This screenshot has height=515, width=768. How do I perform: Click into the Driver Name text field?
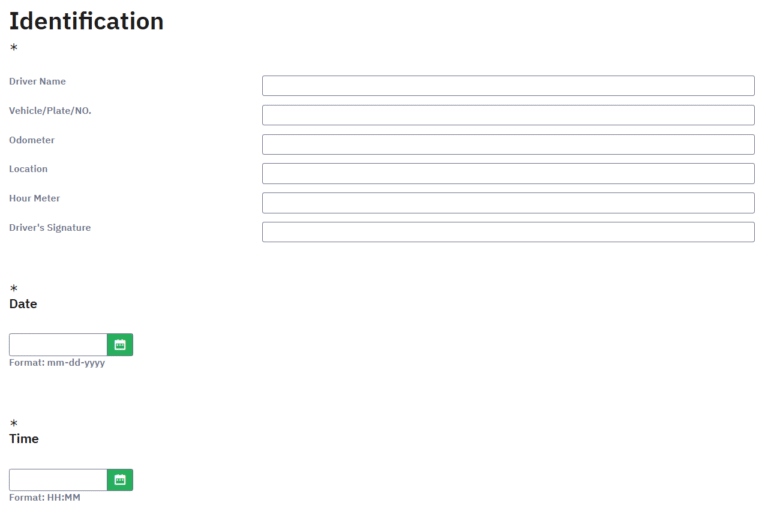pyautogui.click(x=508, y=86)
